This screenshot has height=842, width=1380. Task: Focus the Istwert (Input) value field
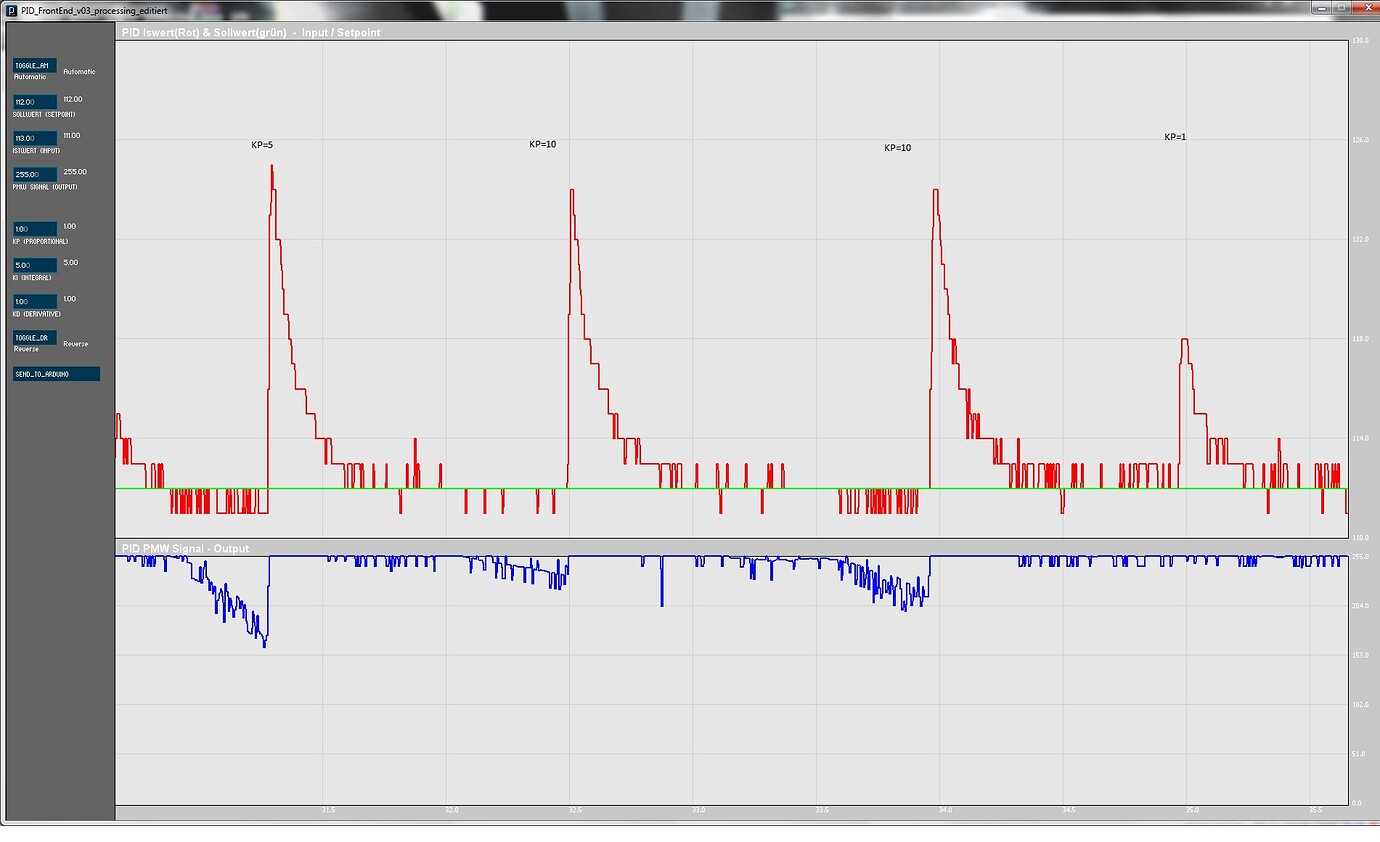(x=35, y=138)
